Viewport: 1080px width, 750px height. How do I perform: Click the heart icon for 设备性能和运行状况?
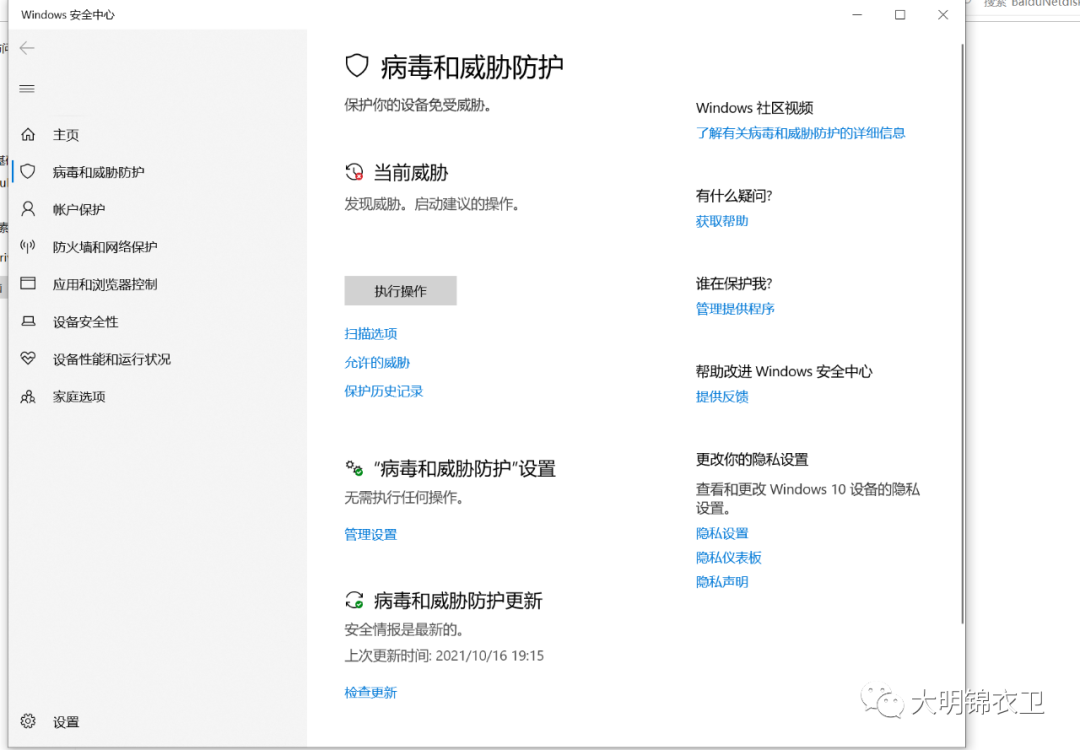click(x=28, y=358)
